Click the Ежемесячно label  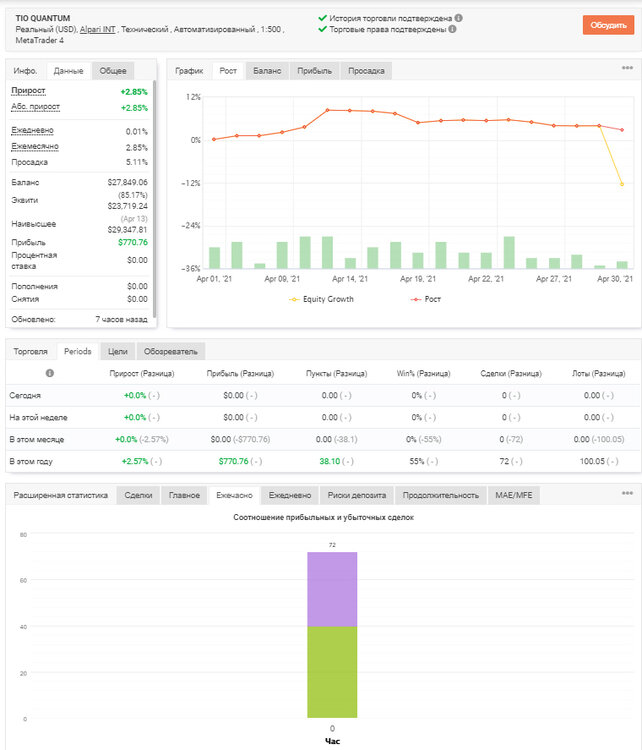[x=35, y=146]
